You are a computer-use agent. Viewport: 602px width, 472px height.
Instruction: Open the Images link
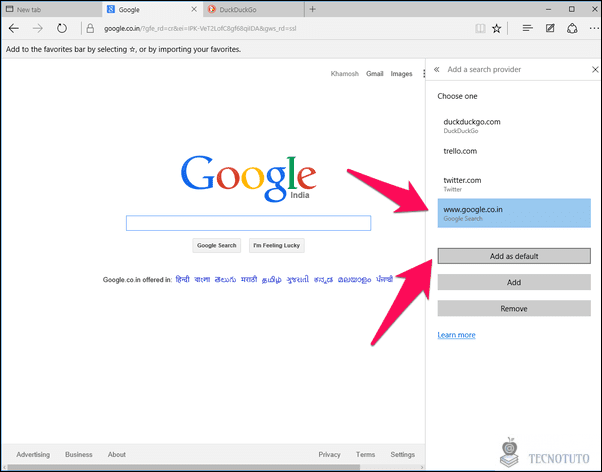coord(401,74)
